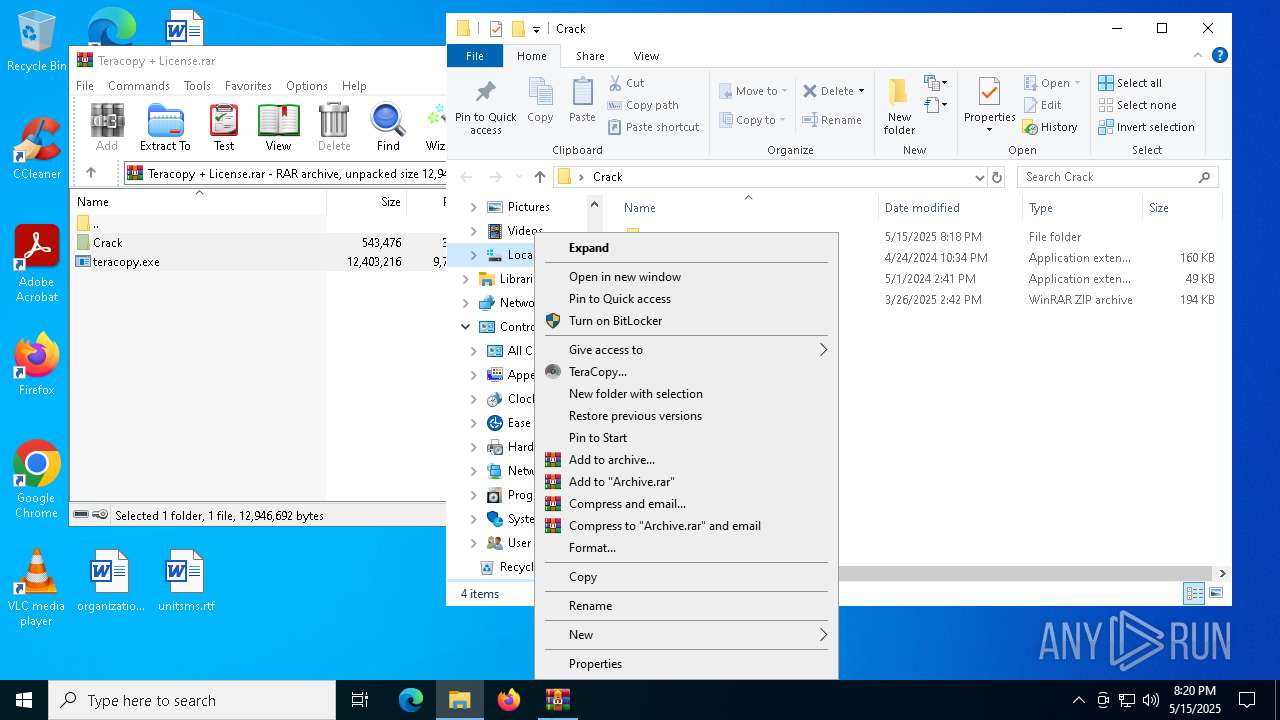Open Task View on the taskbar
The height and width of the screenshot is (720, 1280).
tap(360, 700)
